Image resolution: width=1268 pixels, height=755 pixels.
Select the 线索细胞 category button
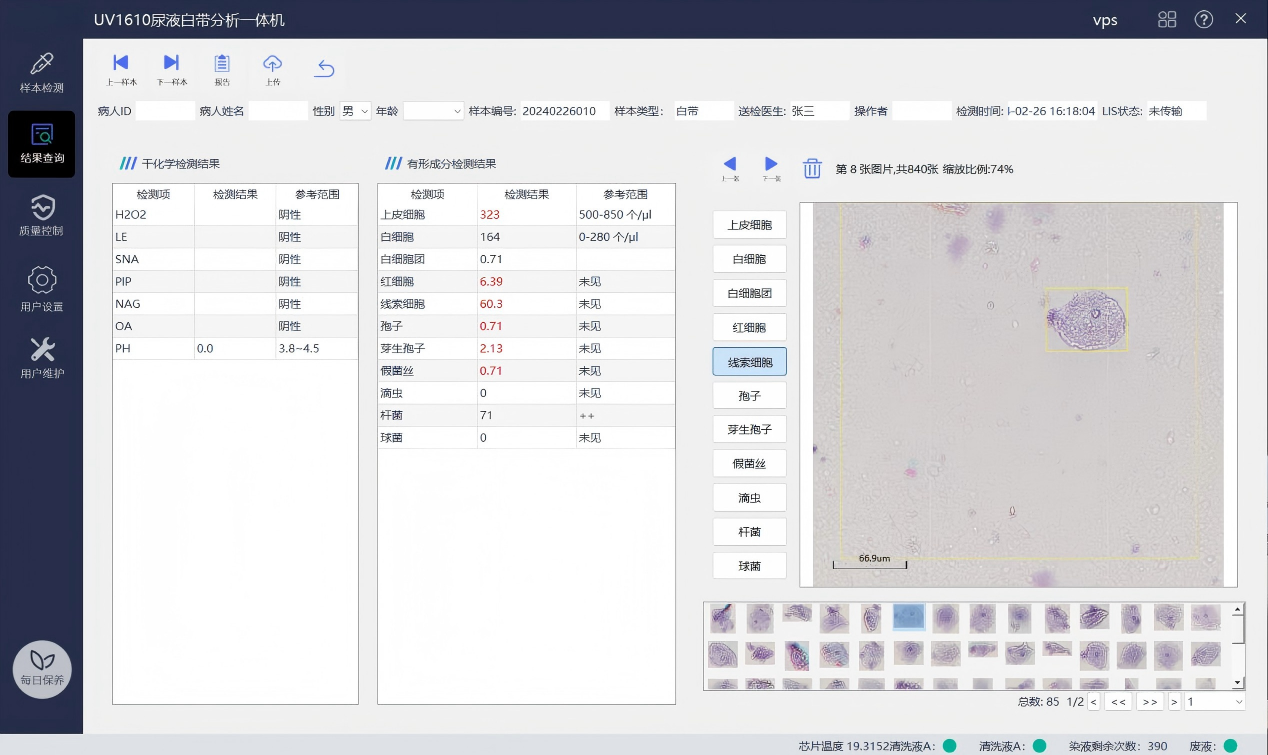[x=749, y=362]
